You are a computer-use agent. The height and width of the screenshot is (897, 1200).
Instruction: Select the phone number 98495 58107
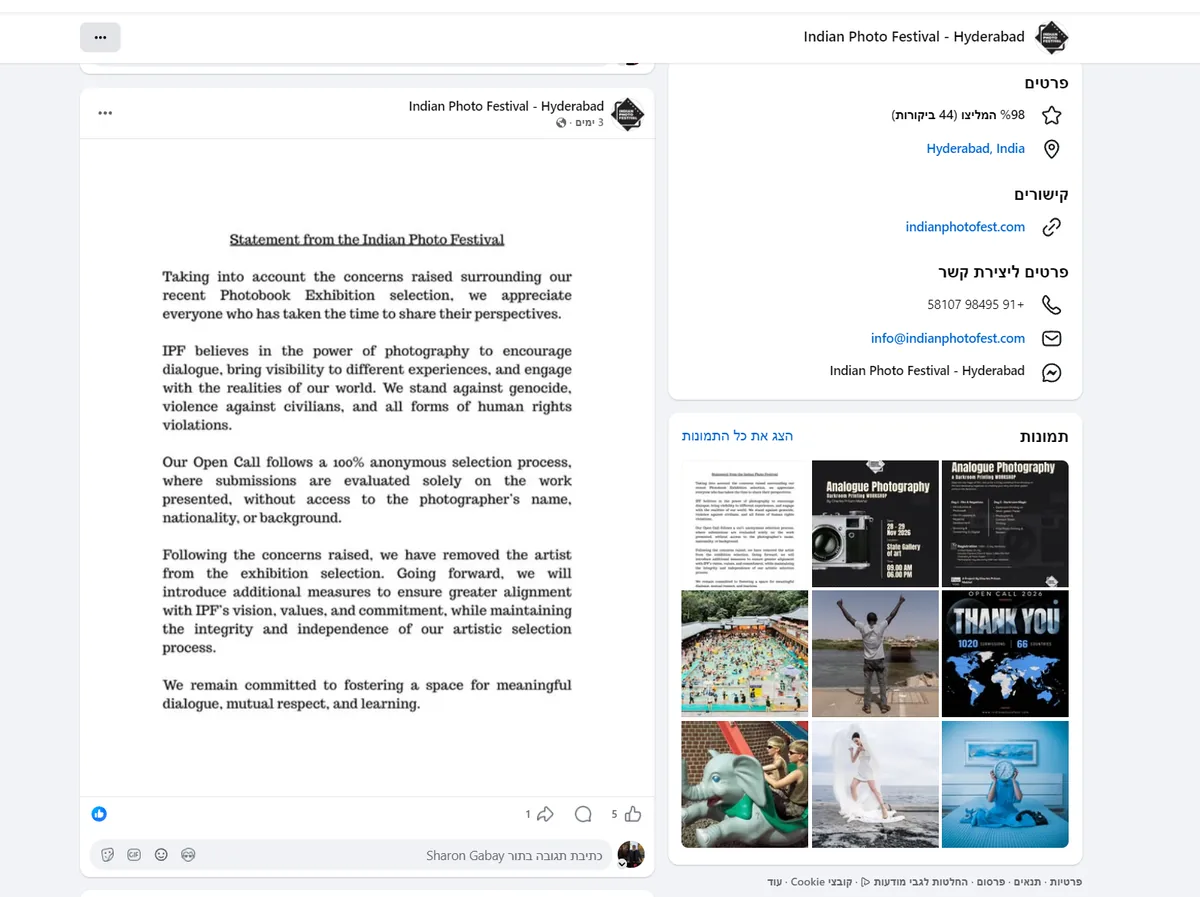(x=976, y=304)
